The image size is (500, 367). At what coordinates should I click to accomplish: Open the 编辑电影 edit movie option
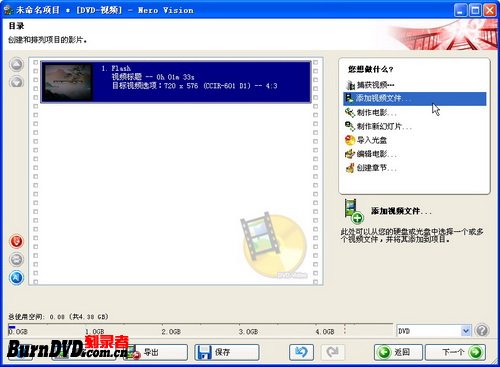[x=371, y=154]
